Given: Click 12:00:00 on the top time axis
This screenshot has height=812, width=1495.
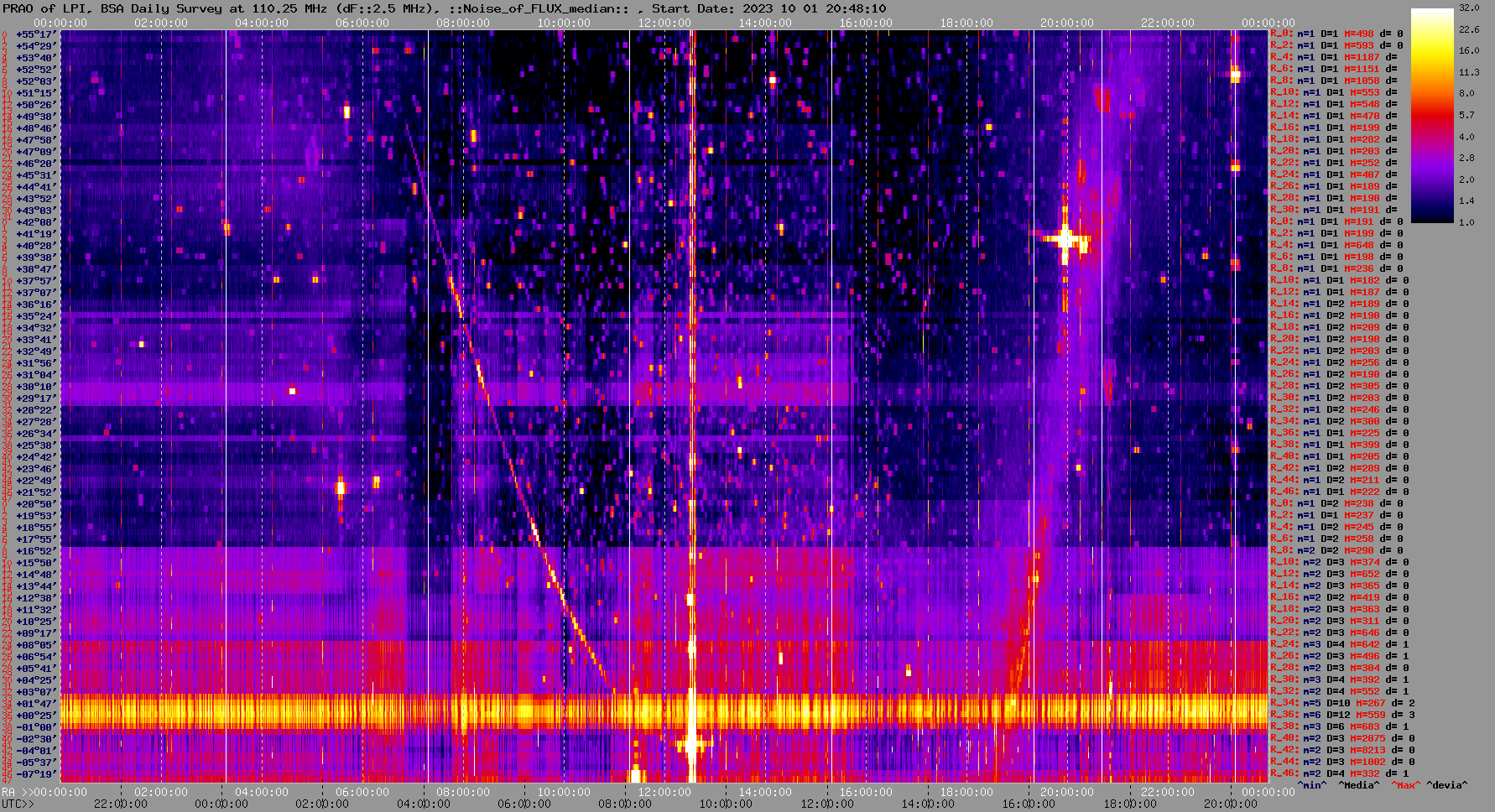Looking at the screenshot, I should pos(664,23).
